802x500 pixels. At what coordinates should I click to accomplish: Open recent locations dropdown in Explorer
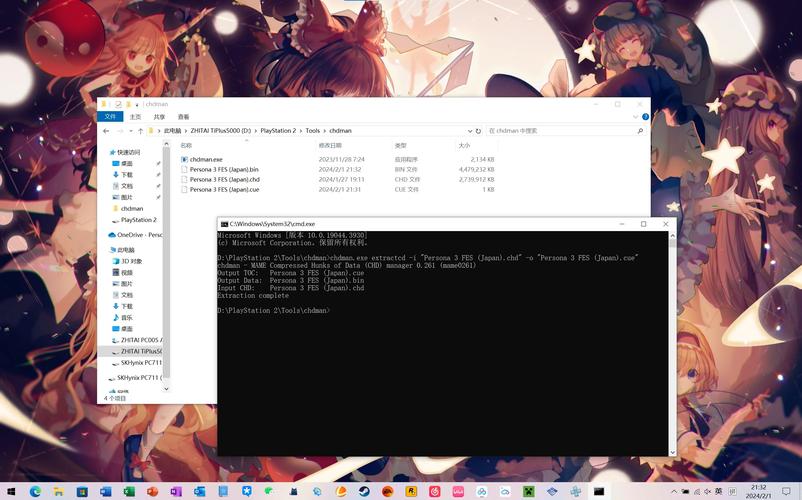pos(130,131)
